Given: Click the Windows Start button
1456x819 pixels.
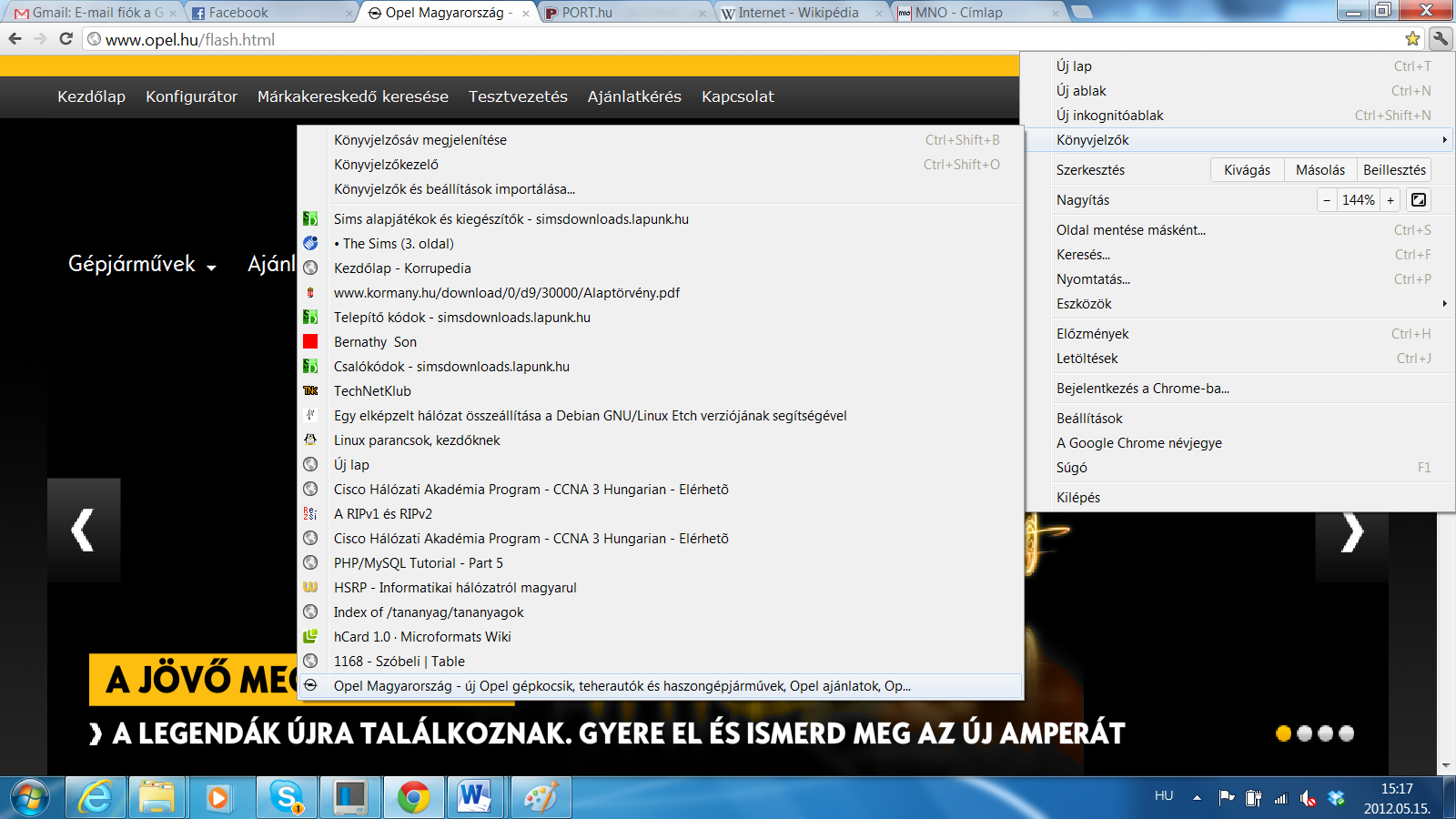Looking at the screenshot, I should (30, 798).
